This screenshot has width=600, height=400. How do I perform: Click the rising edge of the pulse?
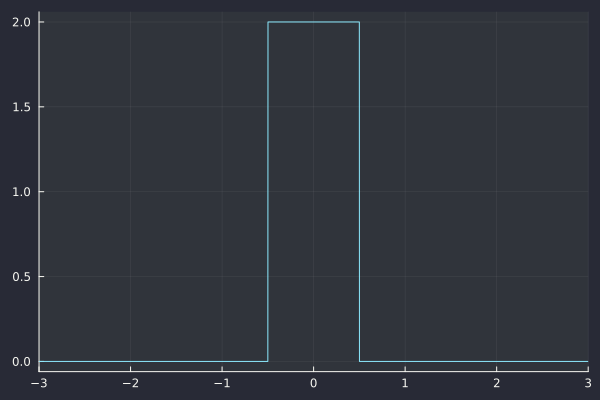tap(268, 191)
